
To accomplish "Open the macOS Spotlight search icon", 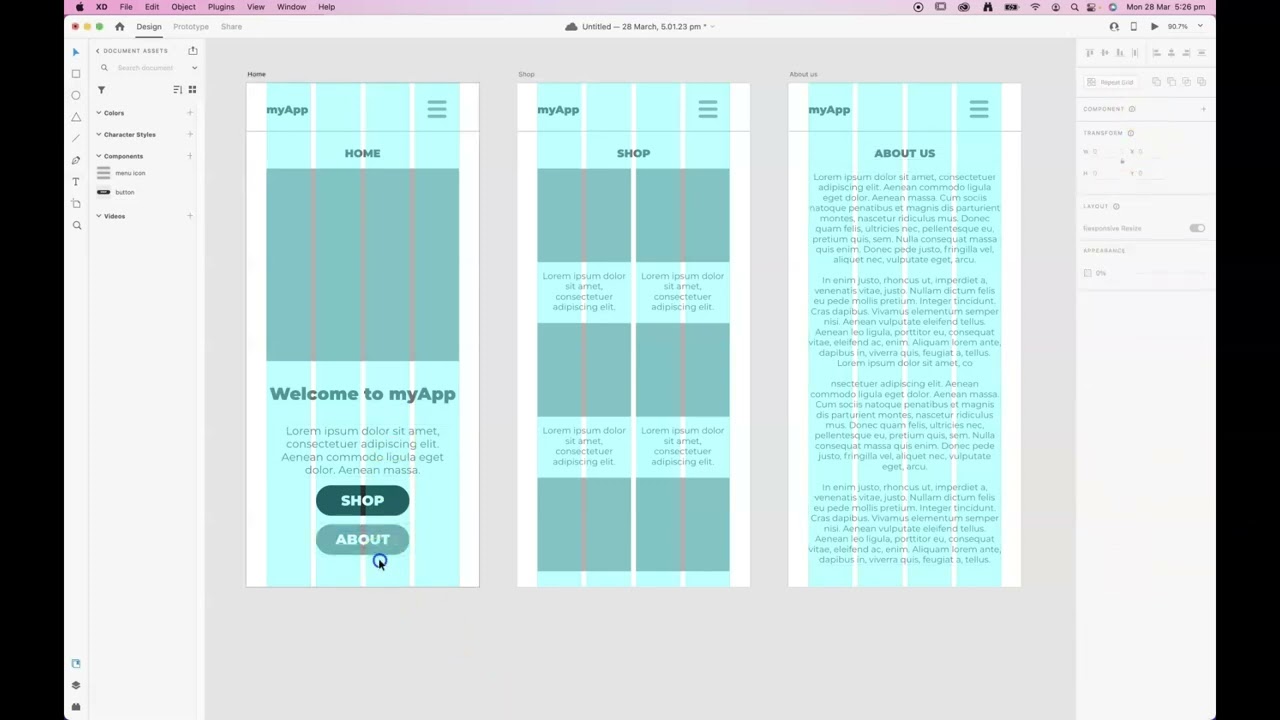I will (1075, 7).
